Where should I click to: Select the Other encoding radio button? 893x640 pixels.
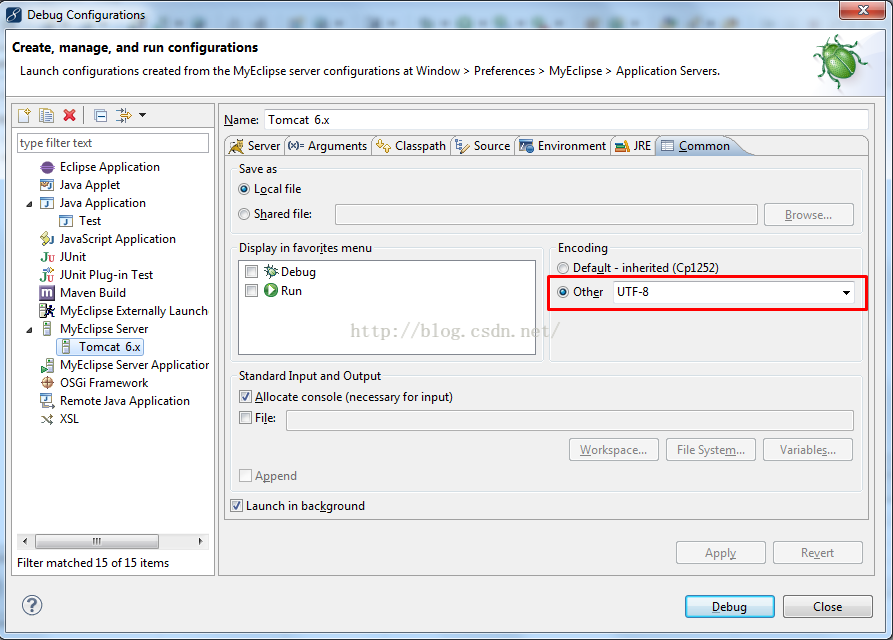coord(563,292)
